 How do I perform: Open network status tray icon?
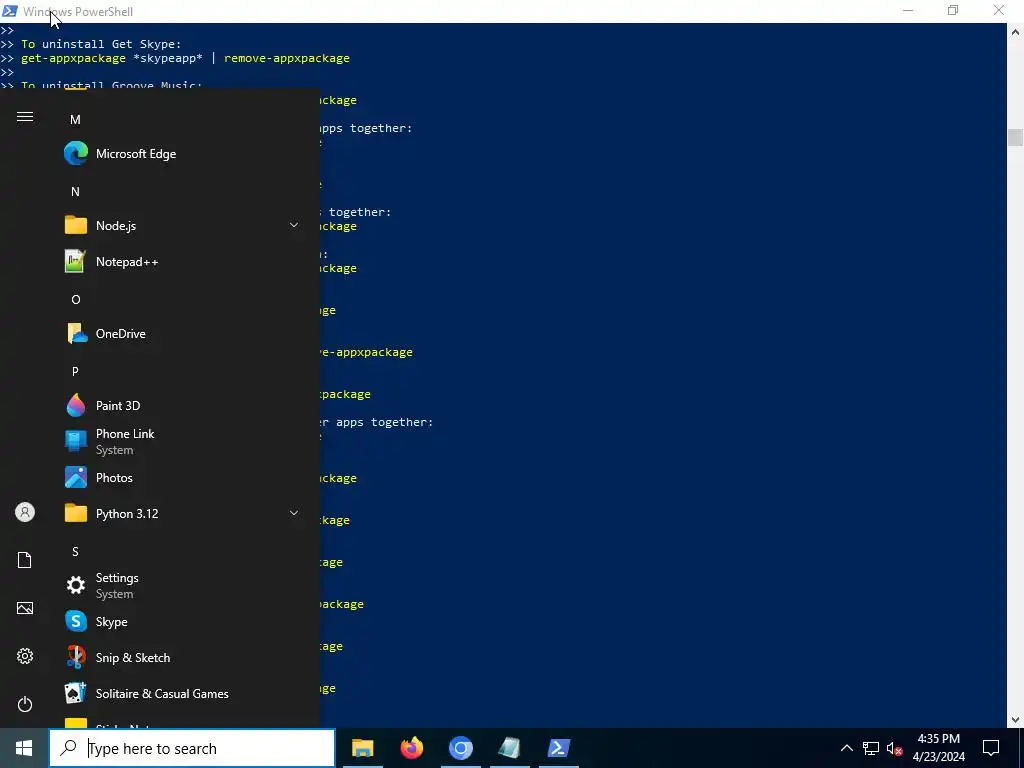pos(871,748)
